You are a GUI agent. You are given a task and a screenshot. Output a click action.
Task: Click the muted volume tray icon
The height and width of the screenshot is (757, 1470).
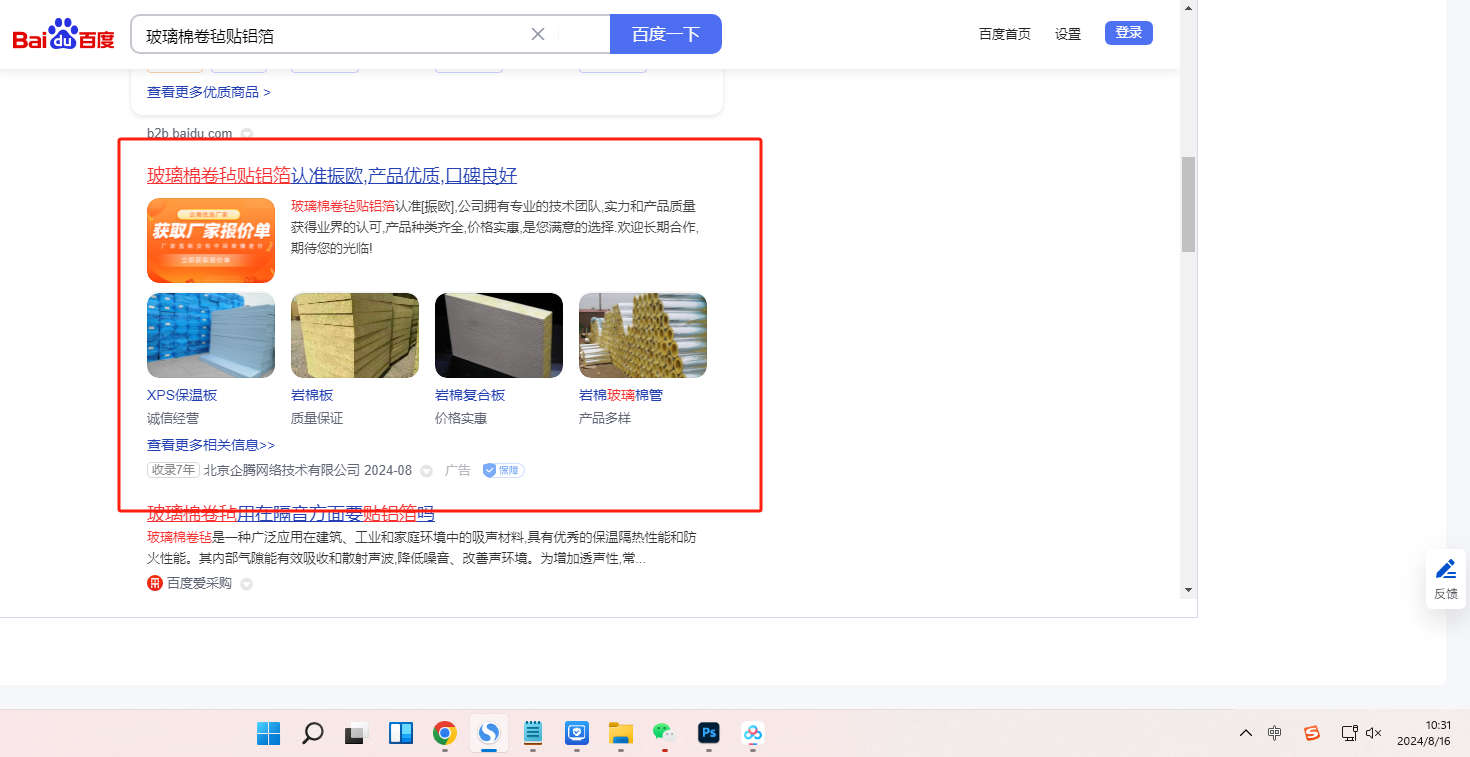coord(1373,733)
